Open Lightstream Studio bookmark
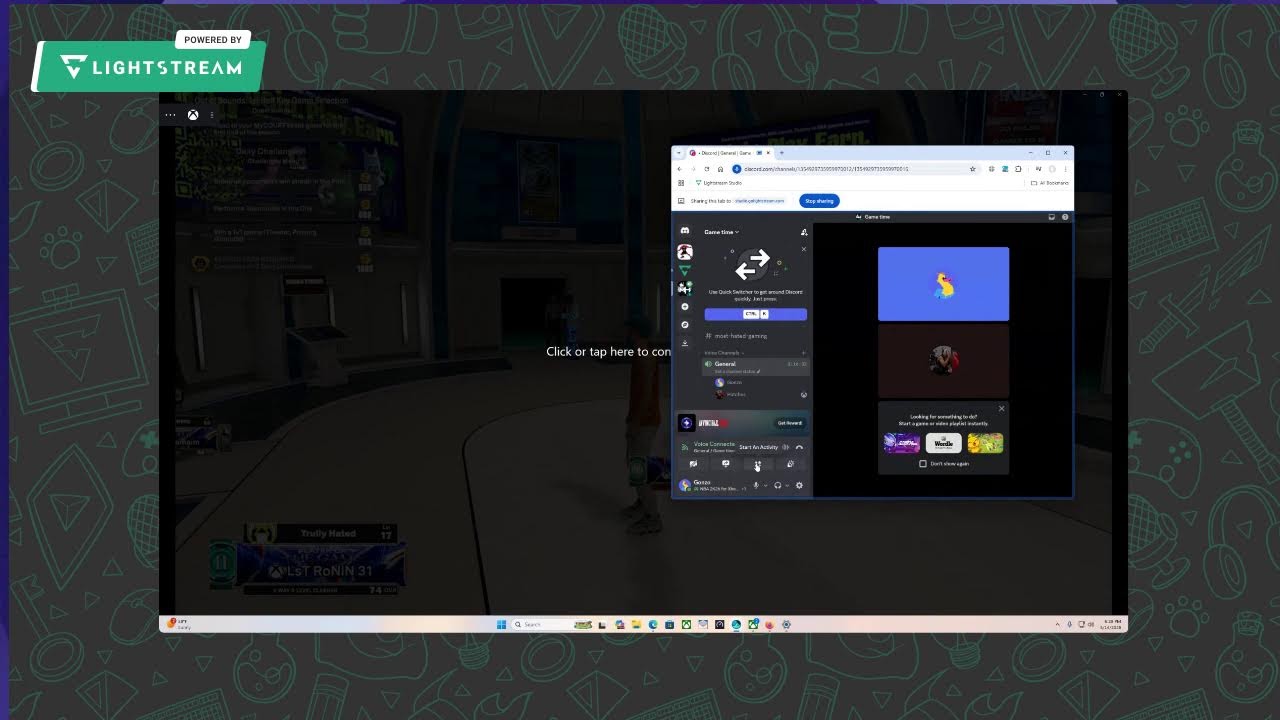 coord(719,183)
